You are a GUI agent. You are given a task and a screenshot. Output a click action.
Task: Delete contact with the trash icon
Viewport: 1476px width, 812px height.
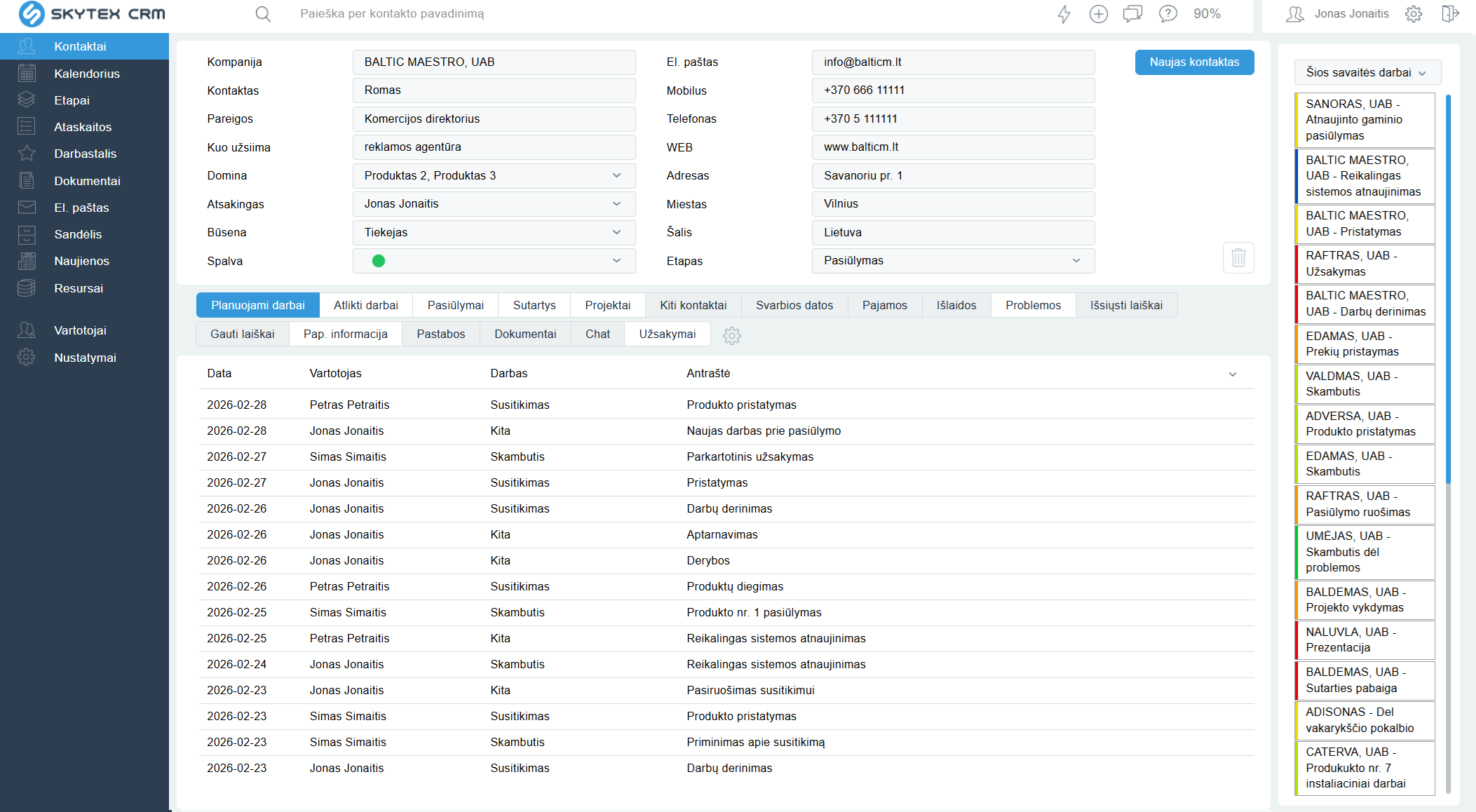click(x=1238, y=257)
